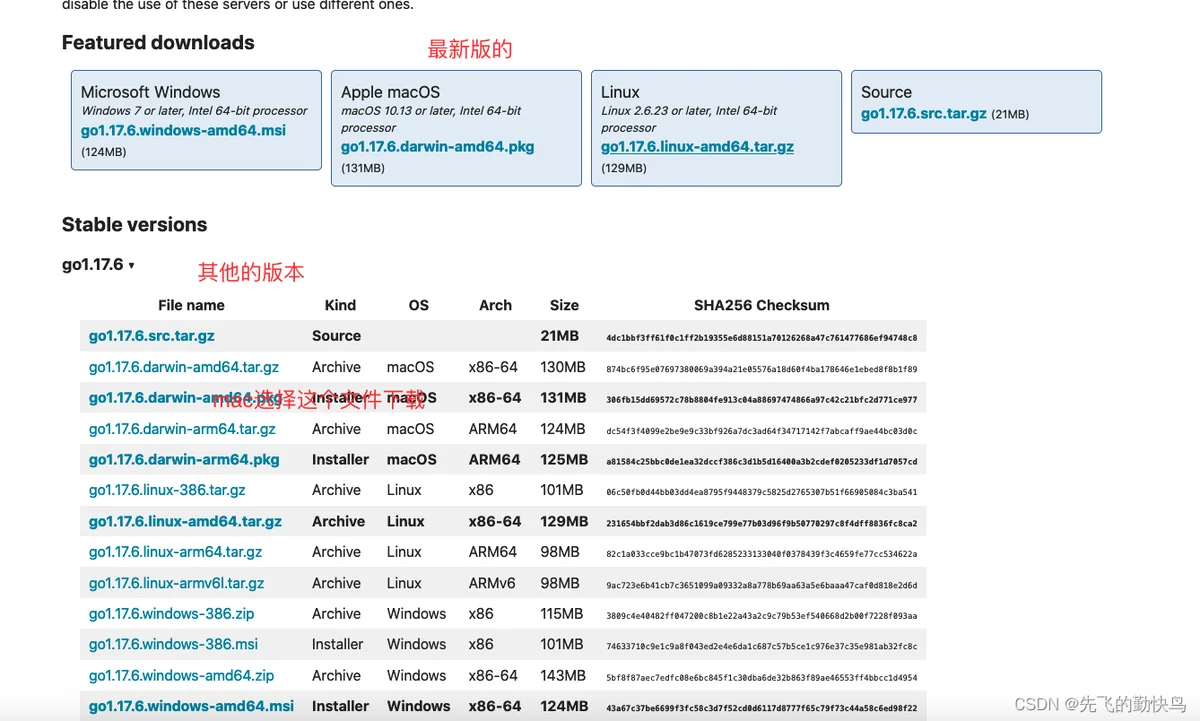Image resolution: width=1200 pixels, height=721 pixels.
Task: Click the SHA256 checksum in the windows-amd64.zip row
Action: (x=761, y=676)
